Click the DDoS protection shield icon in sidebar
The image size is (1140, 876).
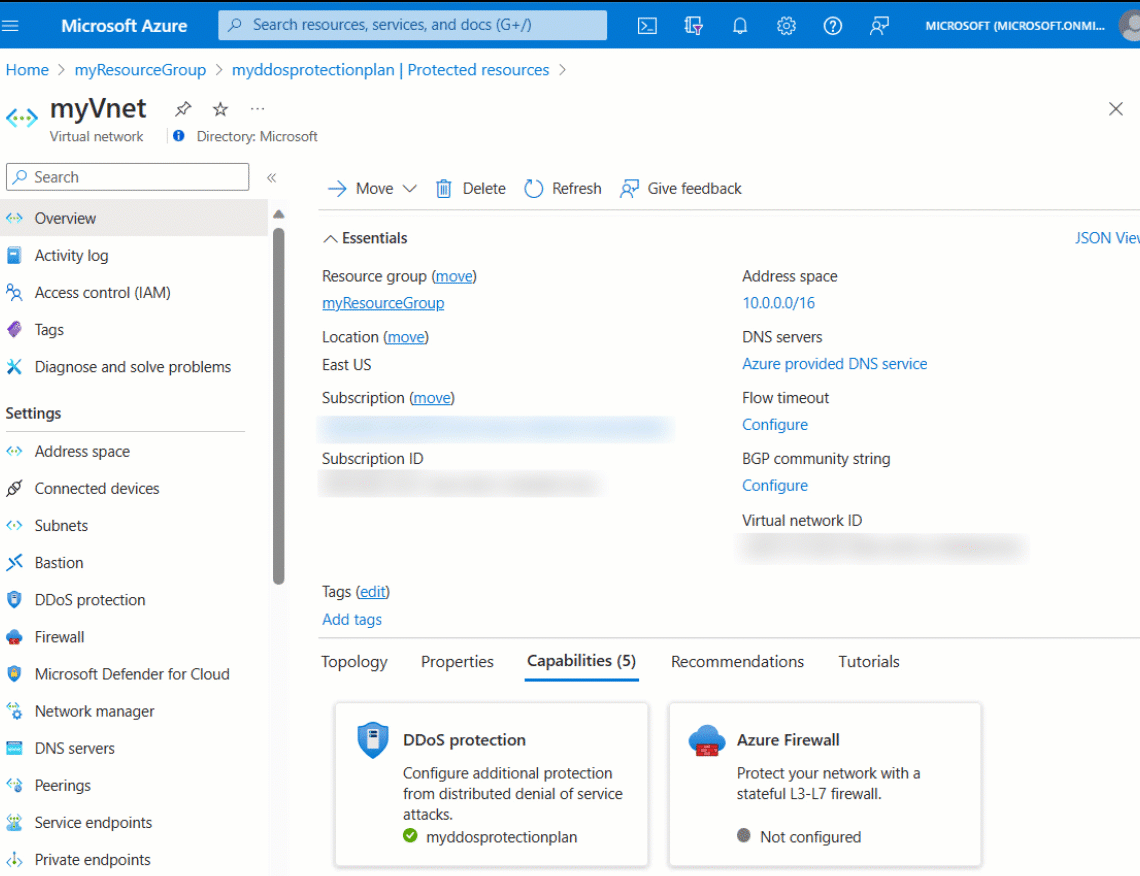click(14, 600)
